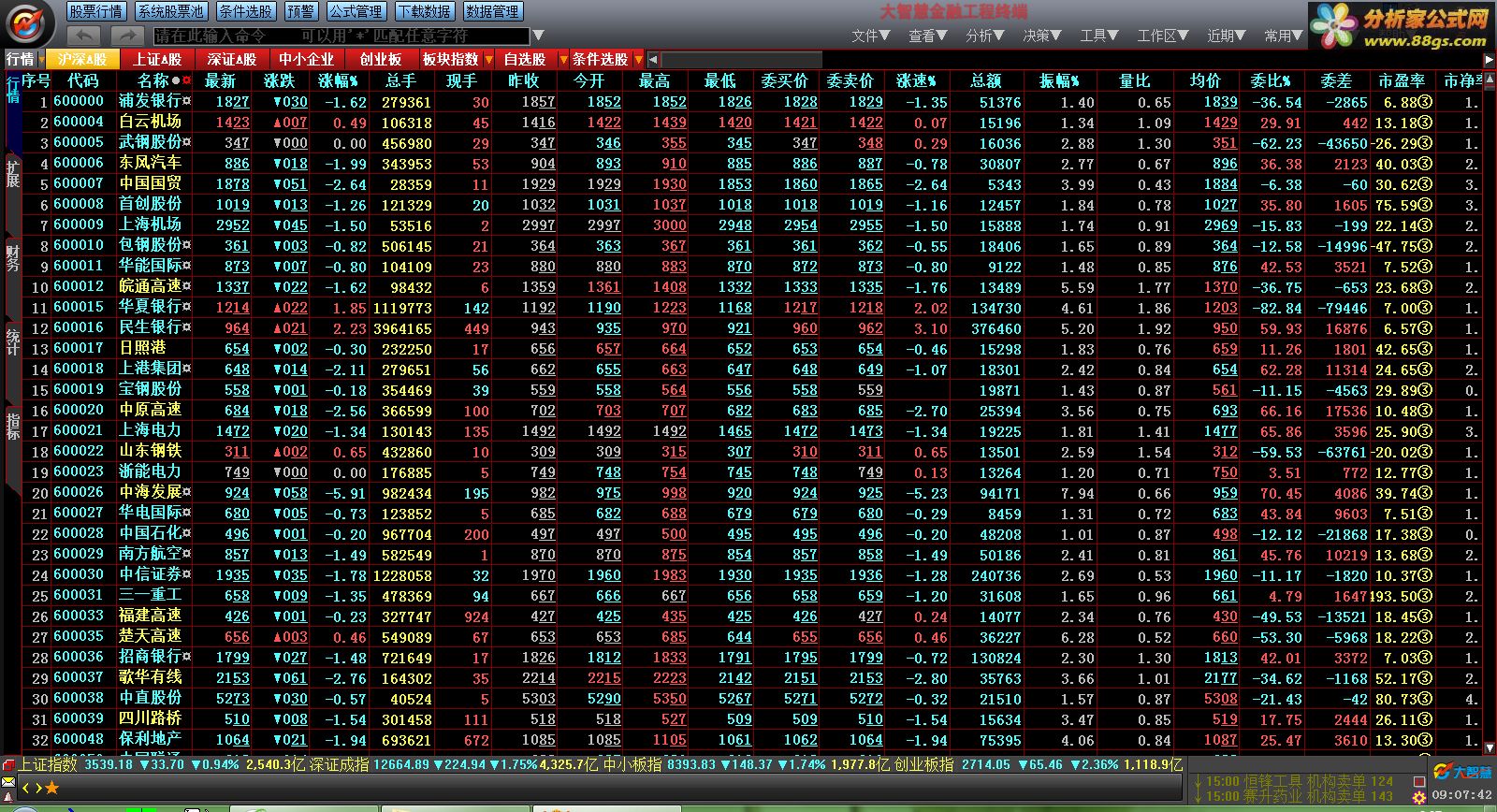Select stock row 浦发银行
The height and width of the screenshot is (812, 1497).
(x=753, y=101)
